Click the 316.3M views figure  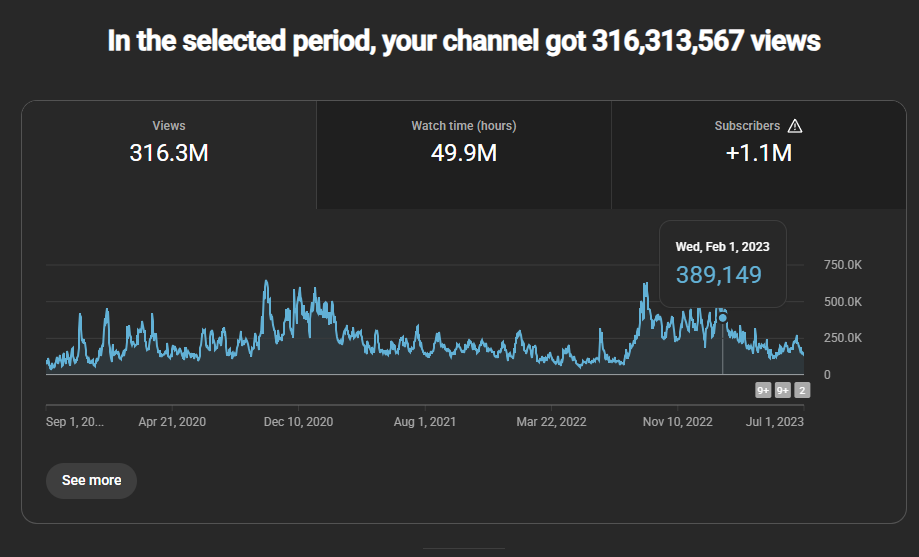click(x=169, y=153)
